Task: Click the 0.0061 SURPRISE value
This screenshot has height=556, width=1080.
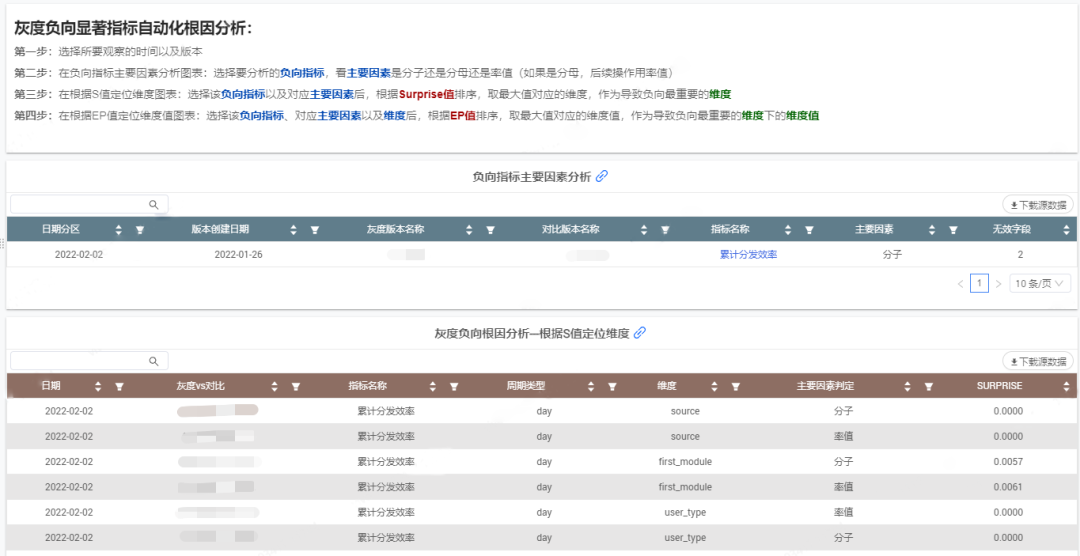Action: pos(1008,487)
